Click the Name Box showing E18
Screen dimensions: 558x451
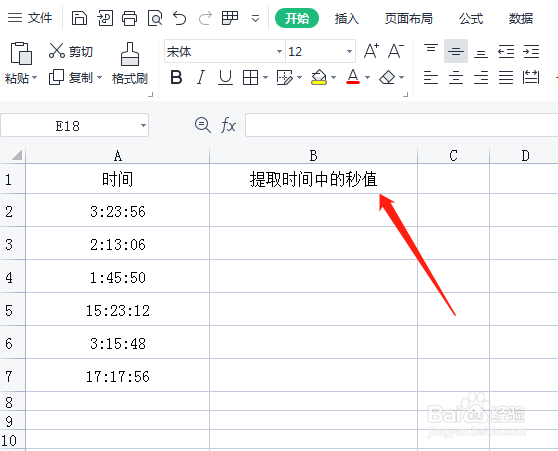click(68, 125)
